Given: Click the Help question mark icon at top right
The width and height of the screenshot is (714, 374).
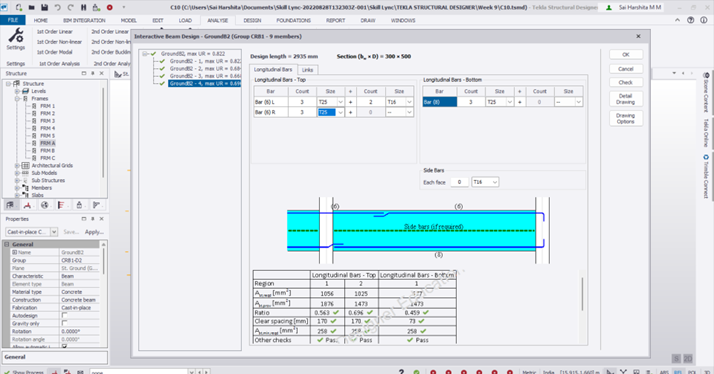Looking at the screenshot, I should tap(691, 20).
